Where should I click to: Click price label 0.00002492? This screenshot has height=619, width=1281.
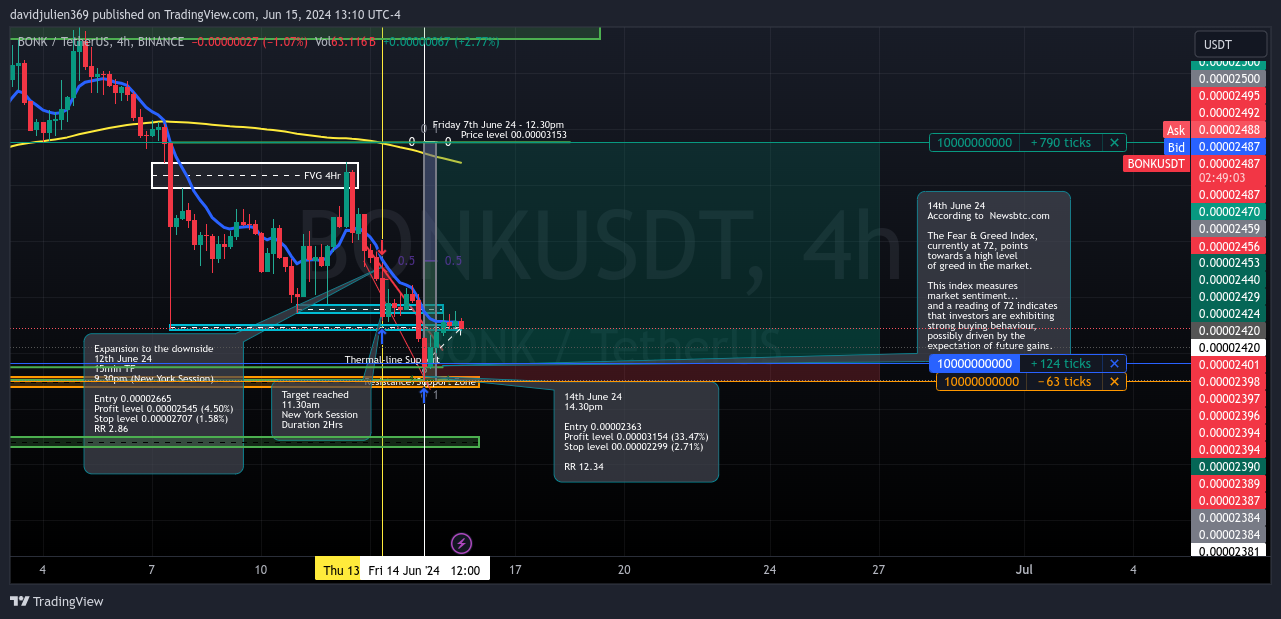pyautogui.click(x=1229, y=113)
